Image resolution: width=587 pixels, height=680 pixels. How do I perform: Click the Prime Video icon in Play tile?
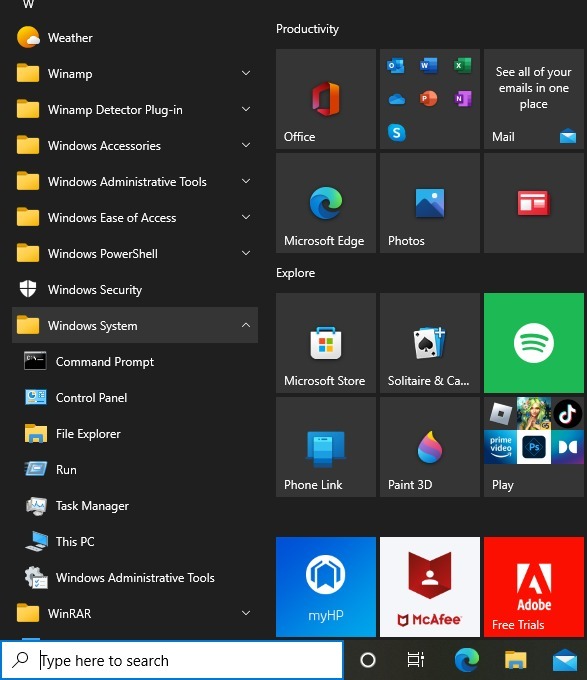tap(500, 447)
